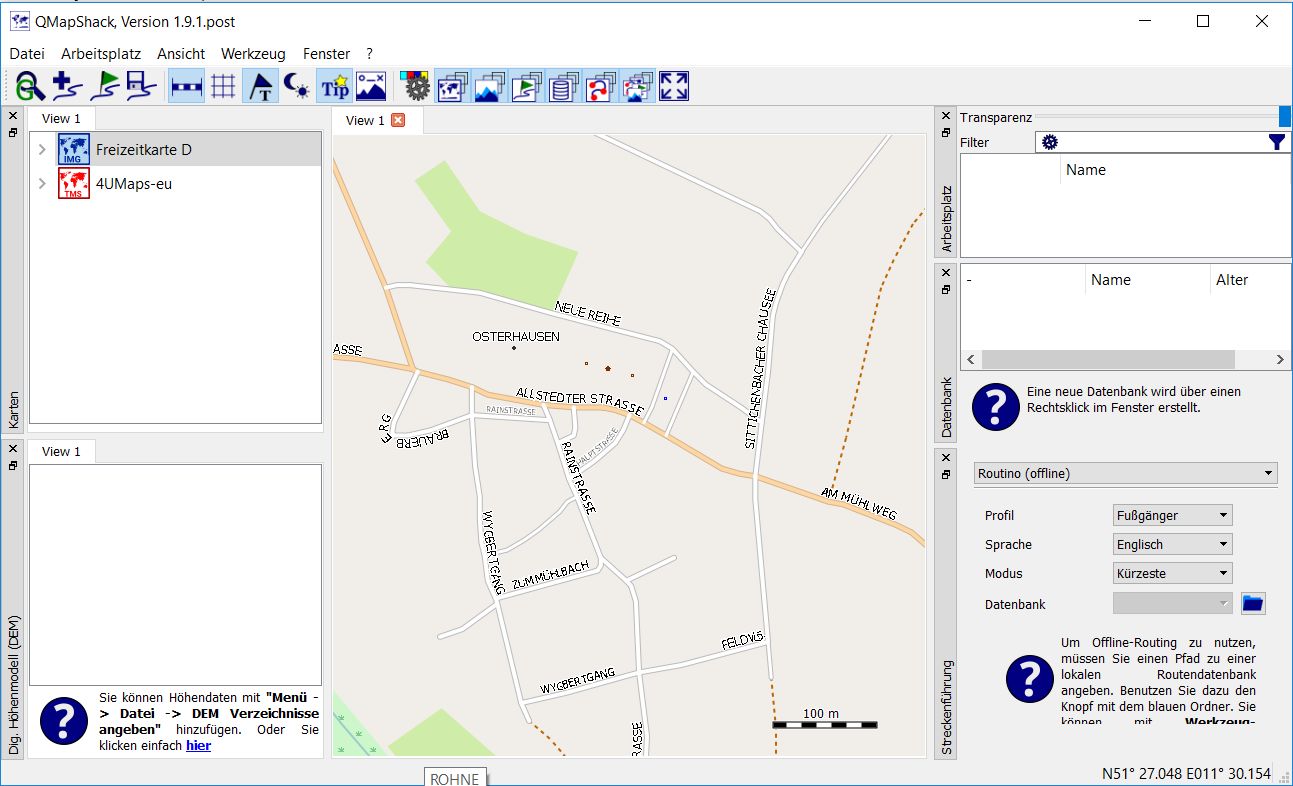Click the routing dock toolbar icon
Viewport: 1293px width, 786px height.
pos(600,86)
